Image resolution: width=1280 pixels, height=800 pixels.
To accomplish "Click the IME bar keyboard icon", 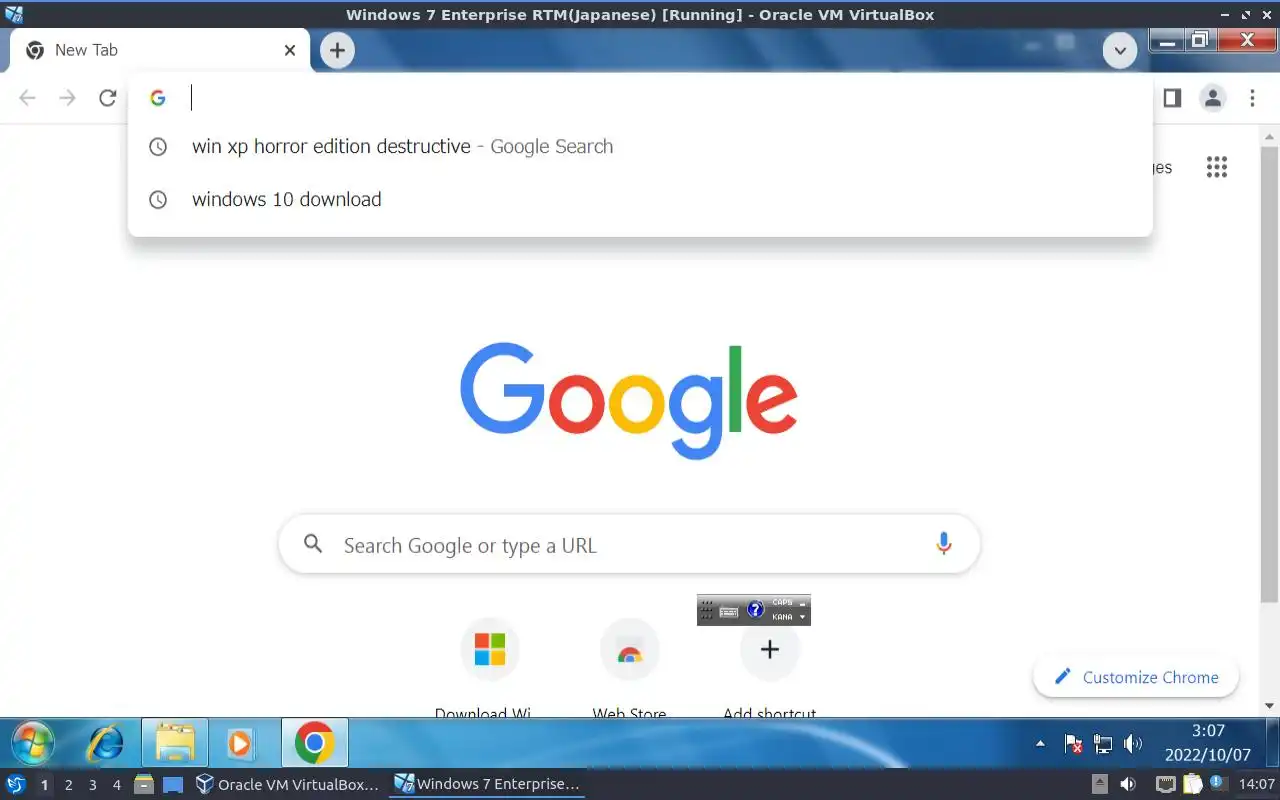I will [729, 611].
